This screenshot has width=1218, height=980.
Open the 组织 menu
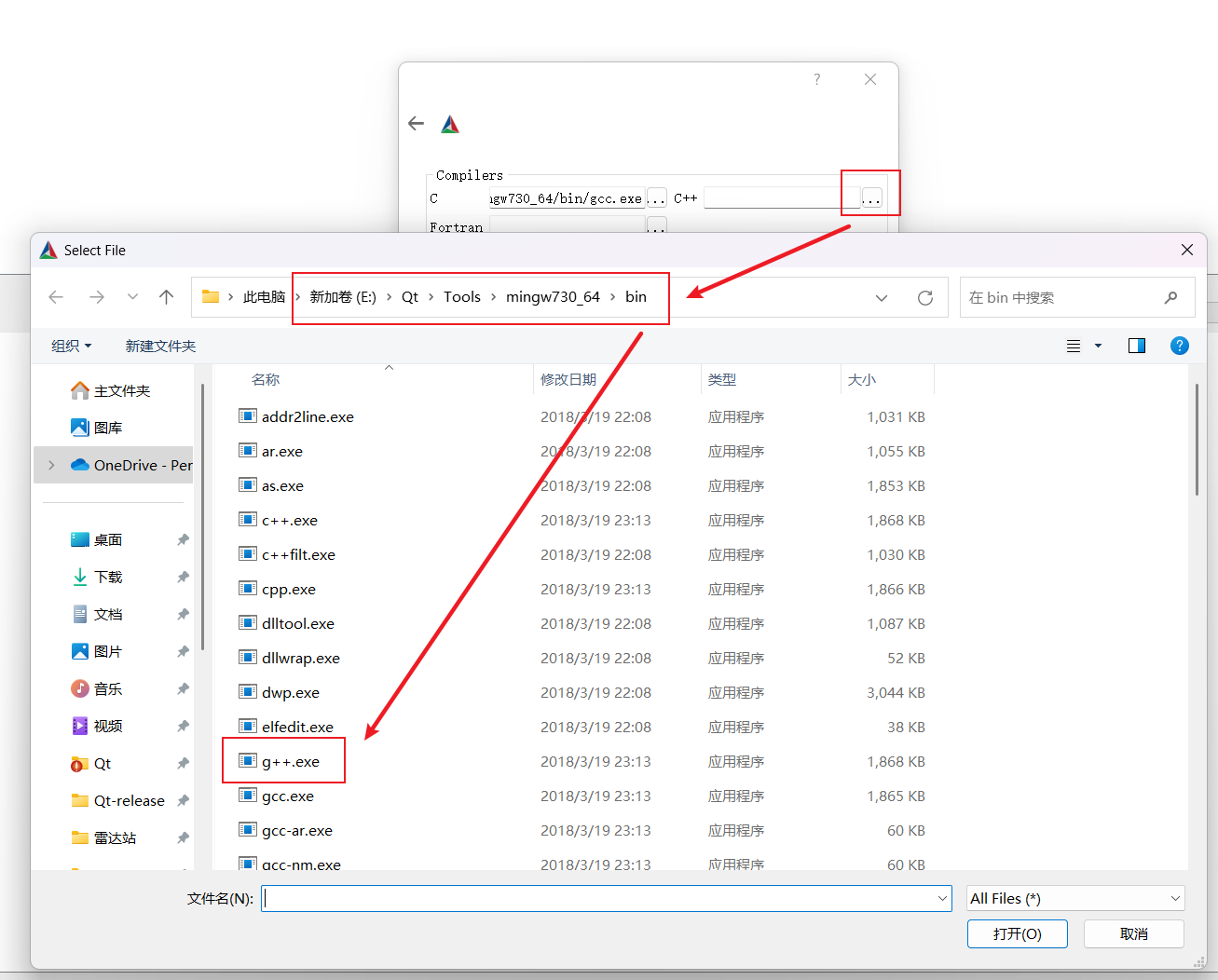(71, 346)
